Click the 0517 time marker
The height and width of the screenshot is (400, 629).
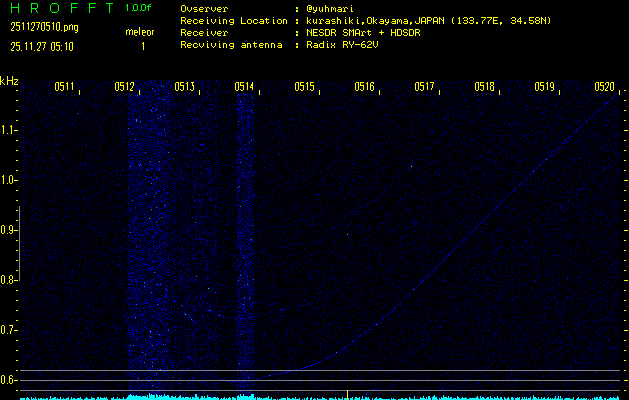(424, 86)
